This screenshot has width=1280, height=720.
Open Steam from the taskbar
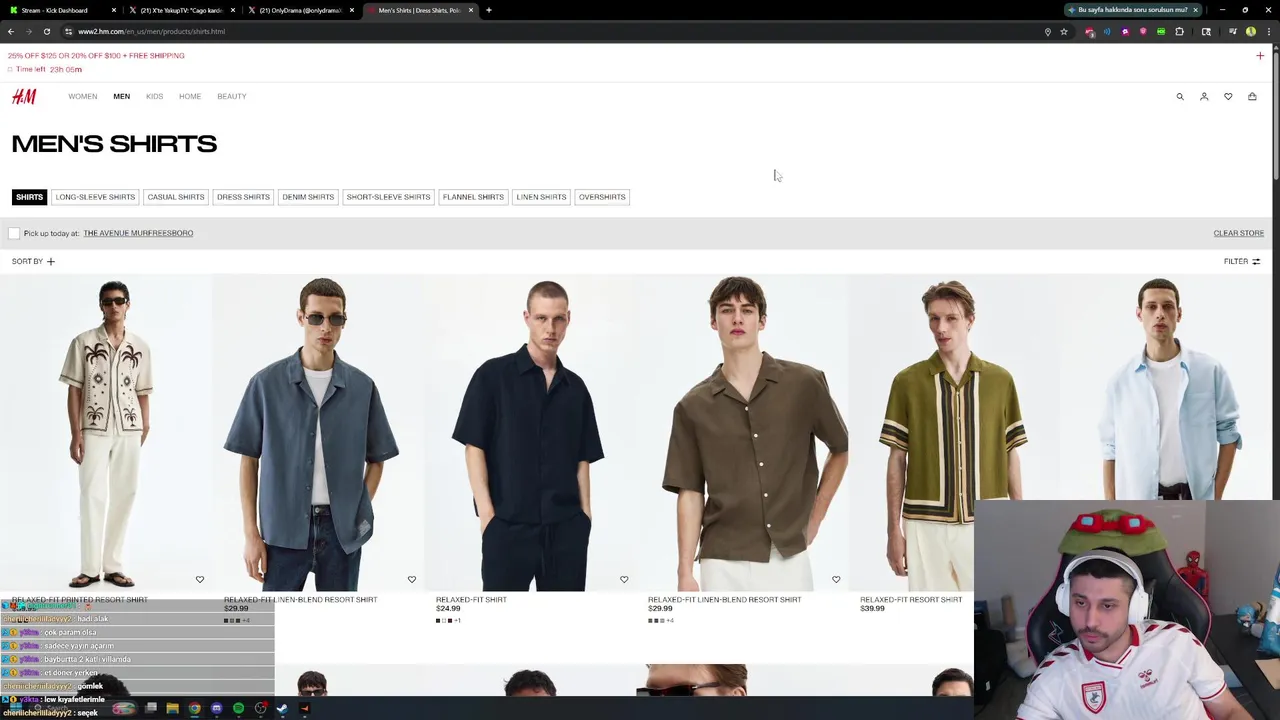click(282, 709)
